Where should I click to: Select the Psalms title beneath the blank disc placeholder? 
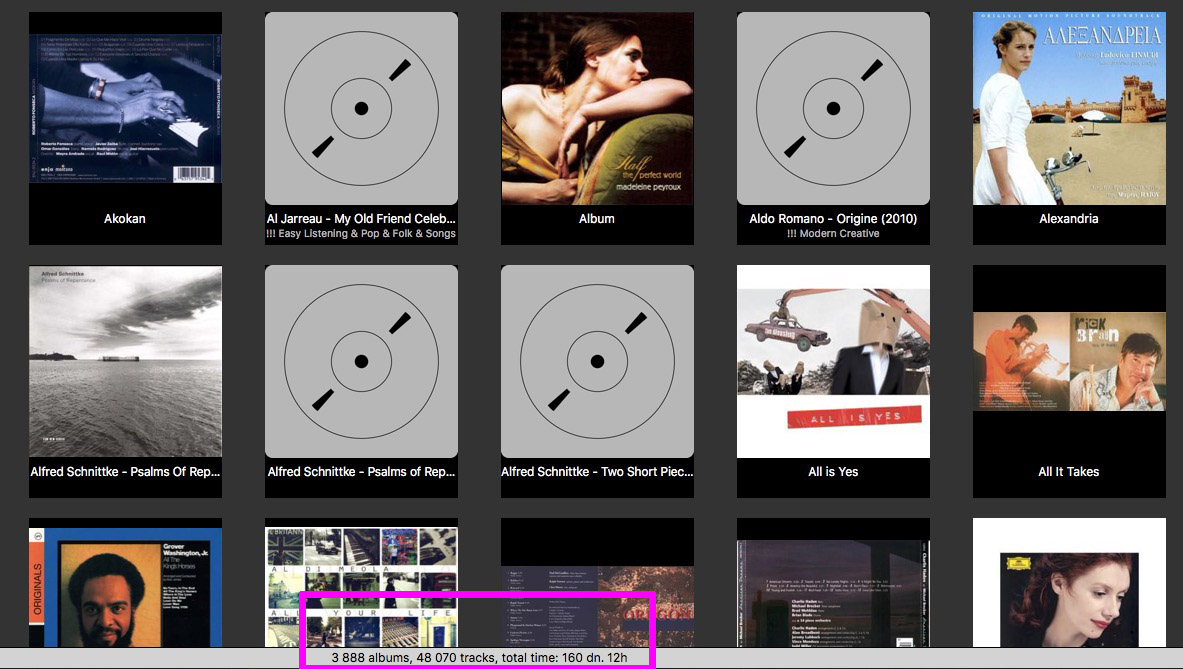[361, 472]
